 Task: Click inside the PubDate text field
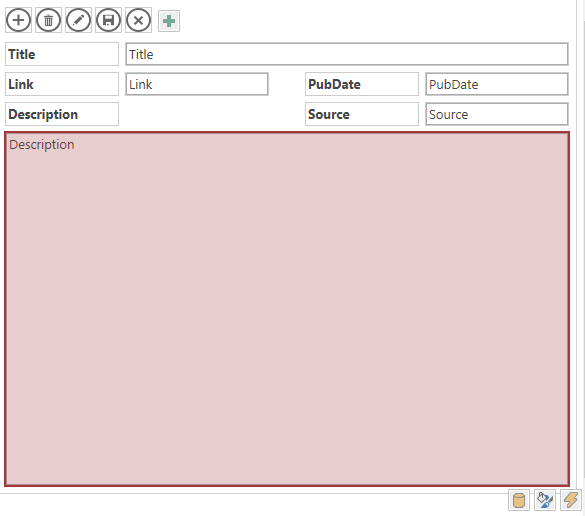(x=497, y=84)
